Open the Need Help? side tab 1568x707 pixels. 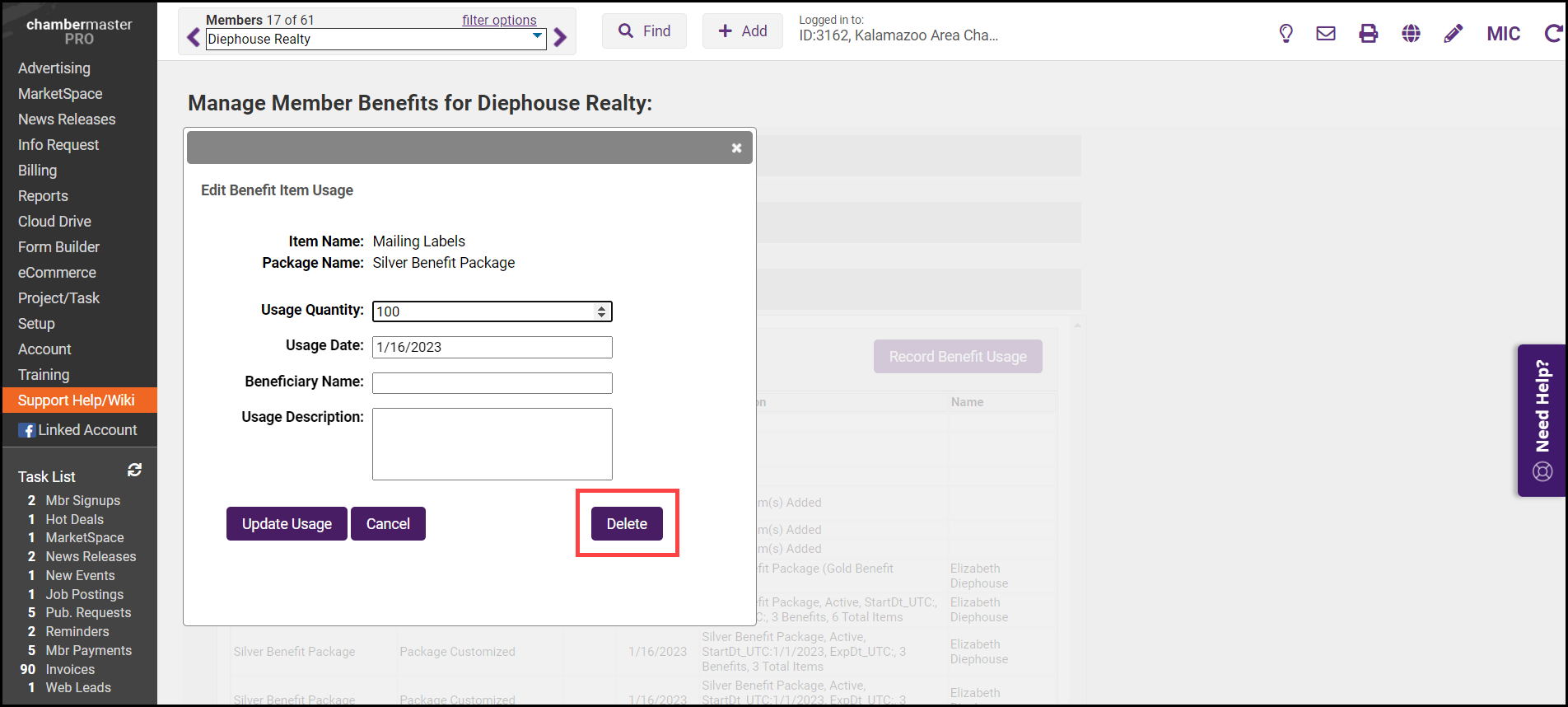tap(1542, 420)
